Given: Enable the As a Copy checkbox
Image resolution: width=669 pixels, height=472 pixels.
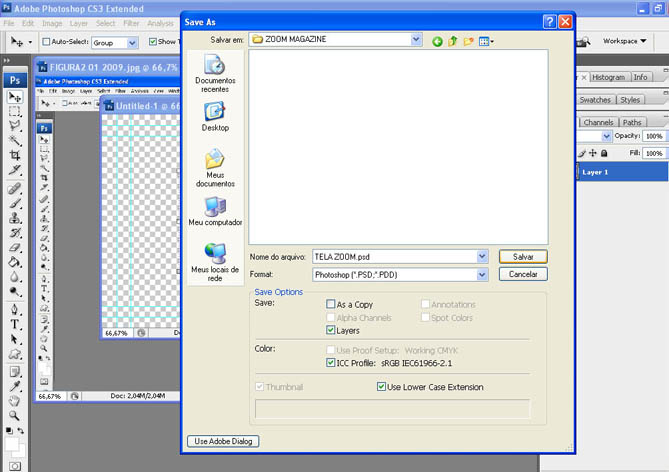Looking at the screenshot, I should [332, 304].
